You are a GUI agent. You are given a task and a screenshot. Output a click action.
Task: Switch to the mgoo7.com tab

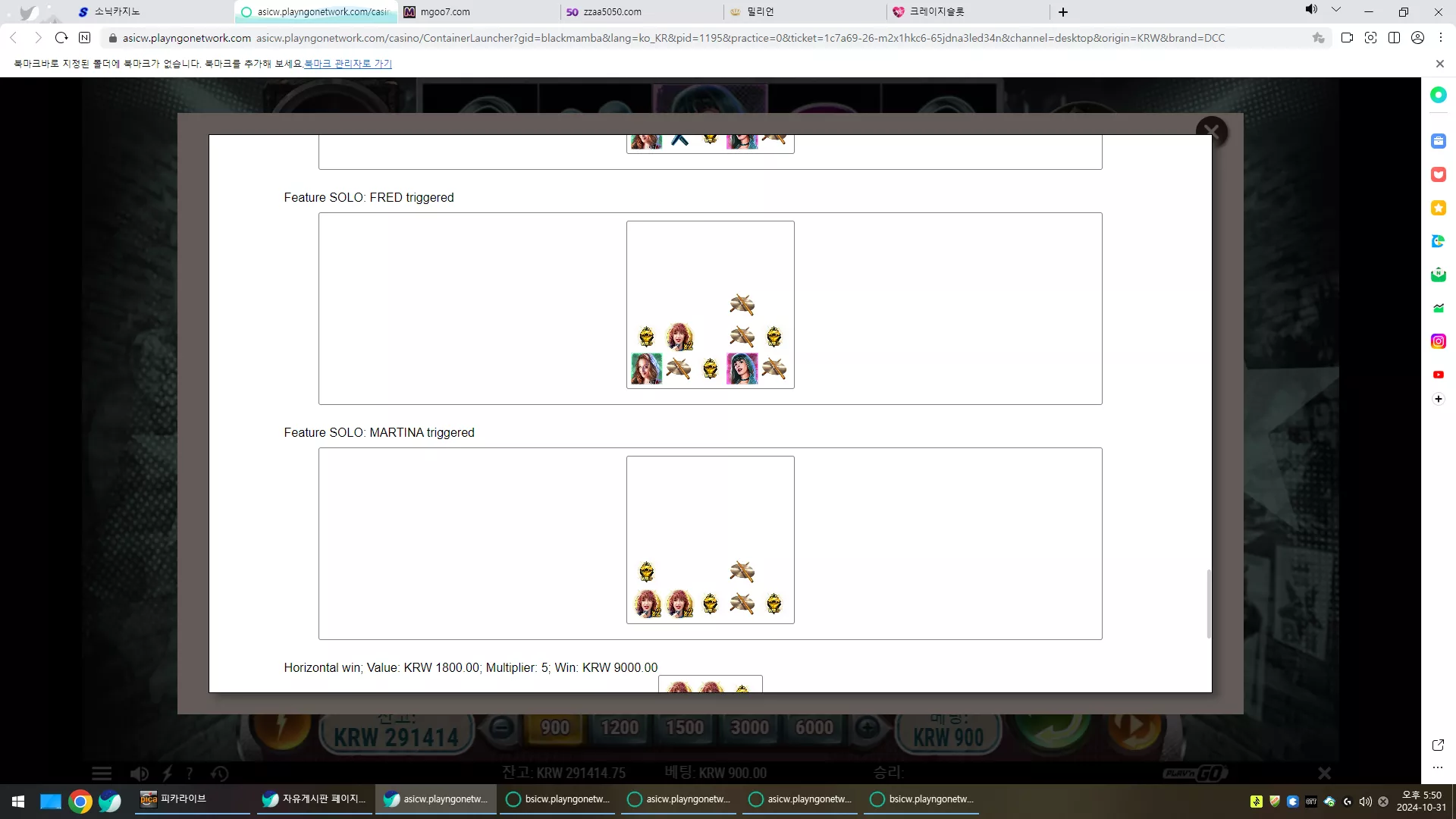(x=479, y=12)
